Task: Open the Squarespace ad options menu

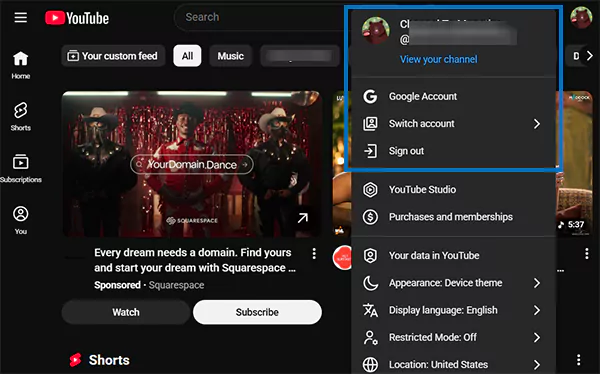Action: tap(314, 253)
